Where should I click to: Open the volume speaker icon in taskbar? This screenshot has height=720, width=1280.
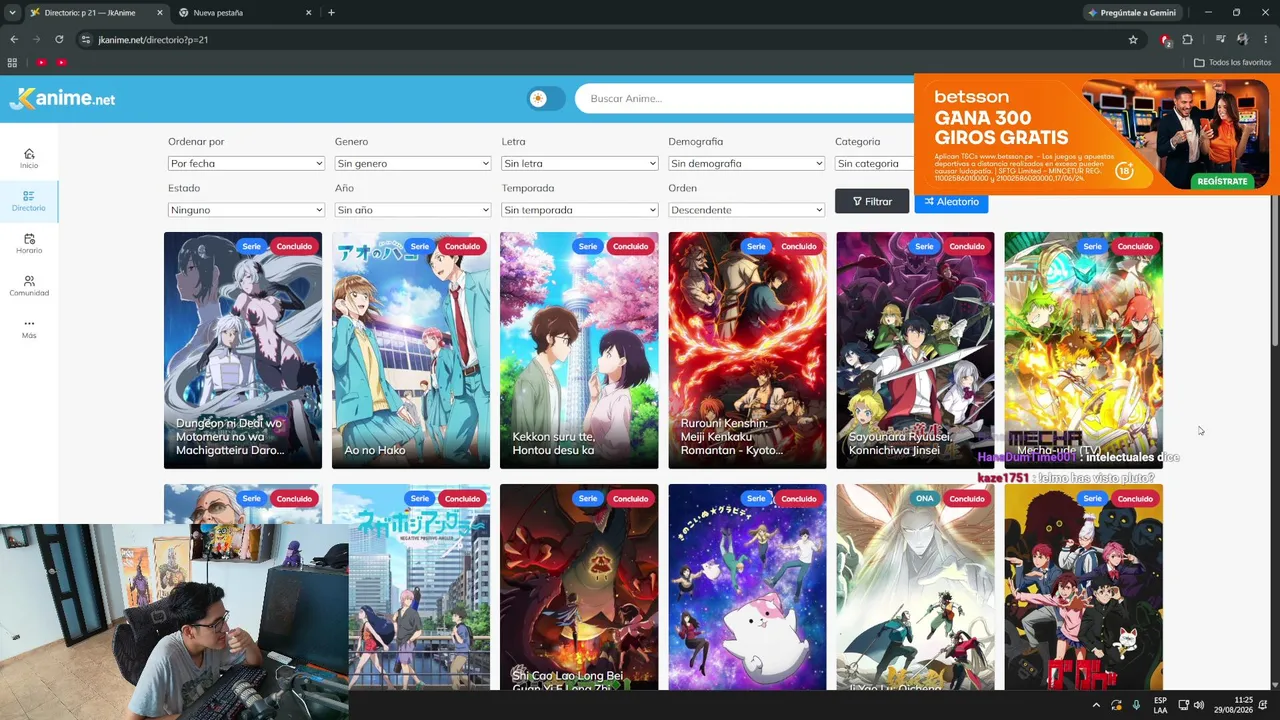(1199, 705)
